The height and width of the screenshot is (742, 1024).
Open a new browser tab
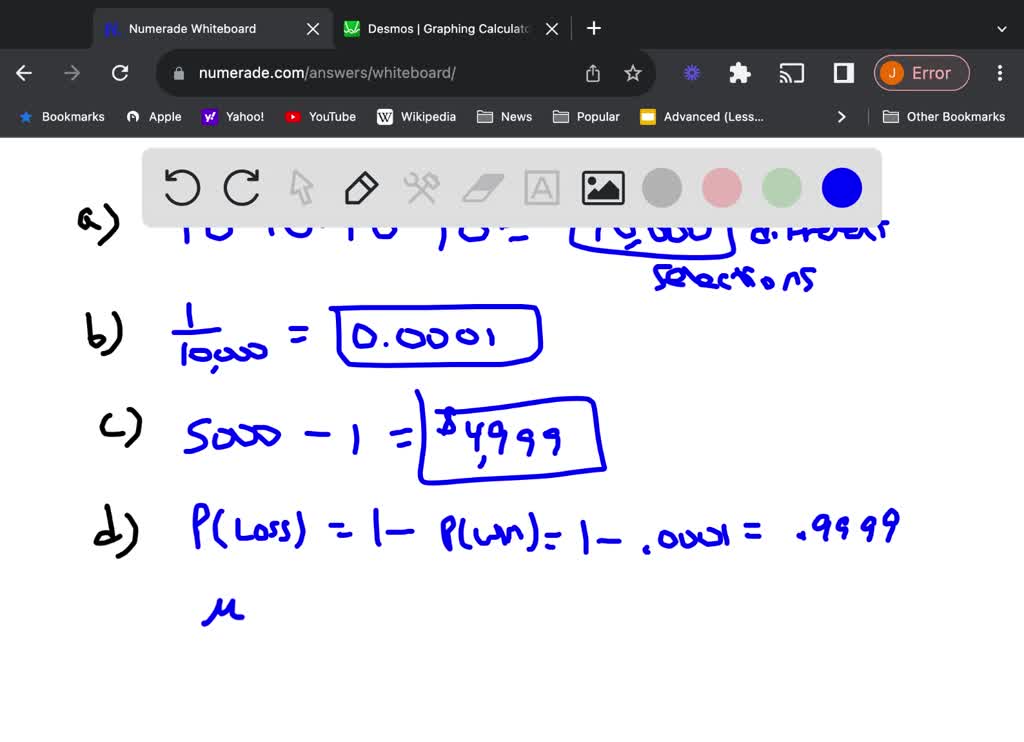pyautogui.click(x=594, y=28)
